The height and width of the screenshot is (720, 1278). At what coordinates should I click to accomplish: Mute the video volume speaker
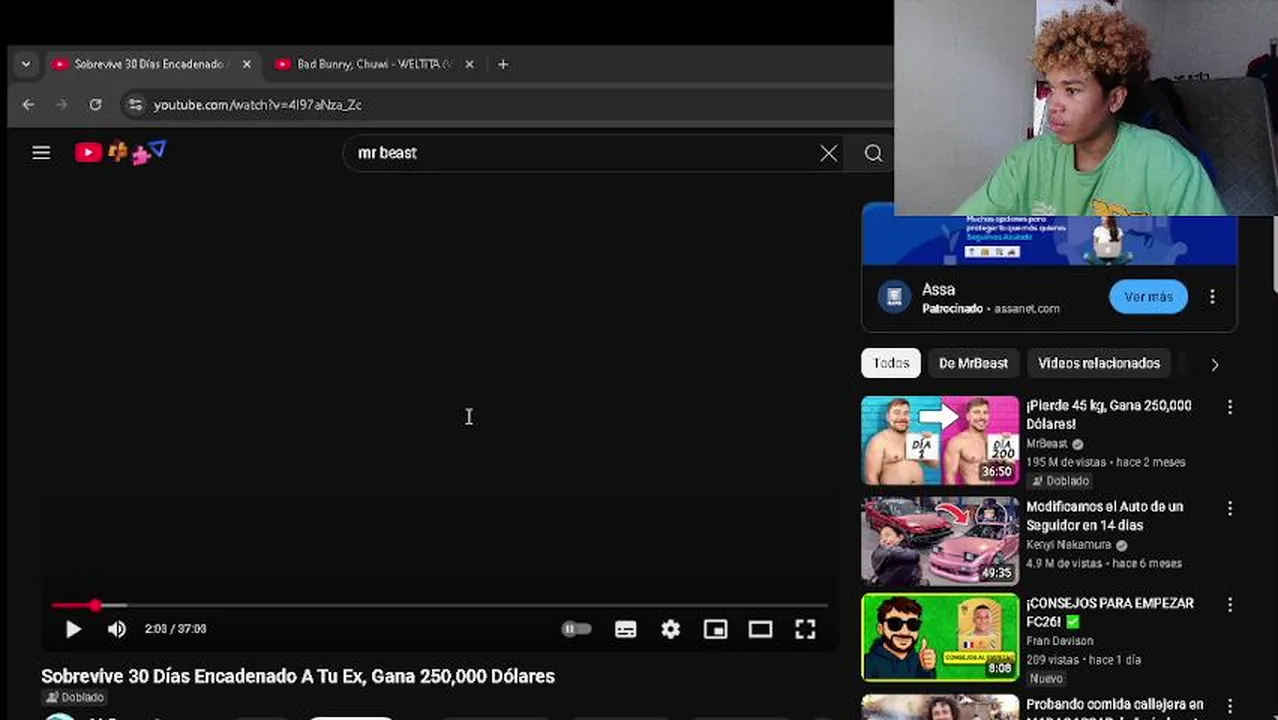point(117,629)
